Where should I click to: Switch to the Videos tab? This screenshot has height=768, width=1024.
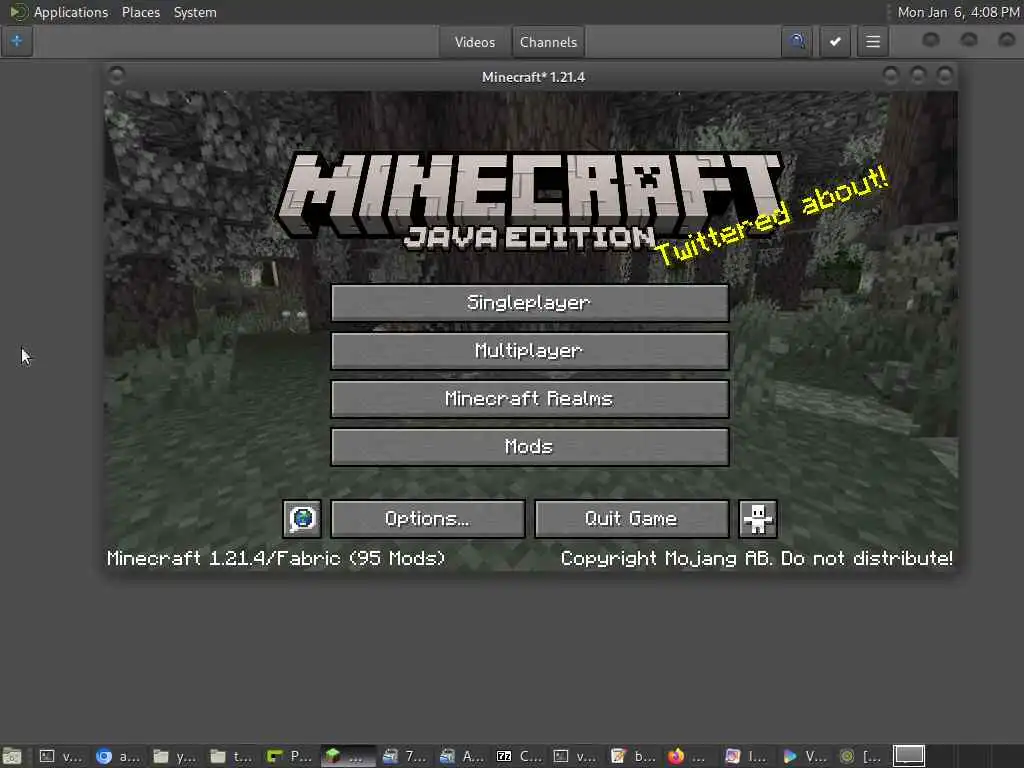pyautogui.click(x=475, y=42)
